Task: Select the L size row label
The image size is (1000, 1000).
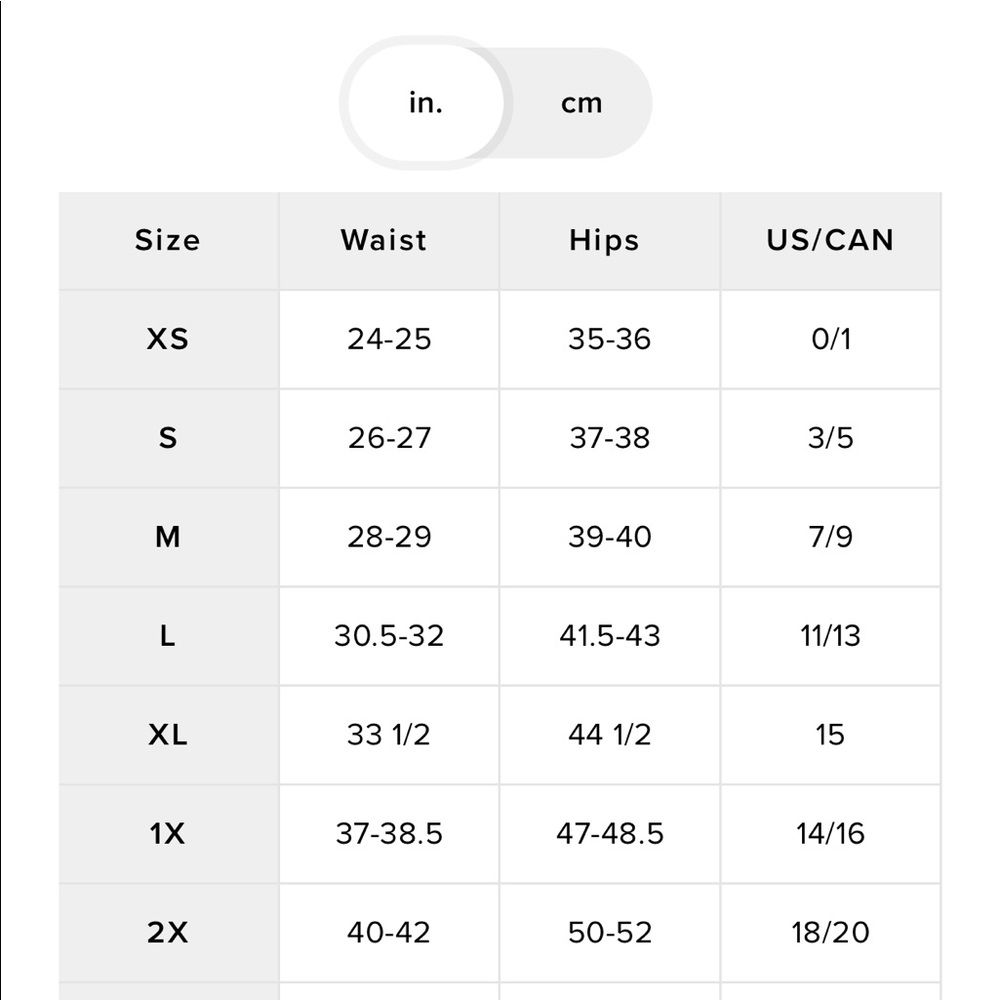Action: click(168, 636)
